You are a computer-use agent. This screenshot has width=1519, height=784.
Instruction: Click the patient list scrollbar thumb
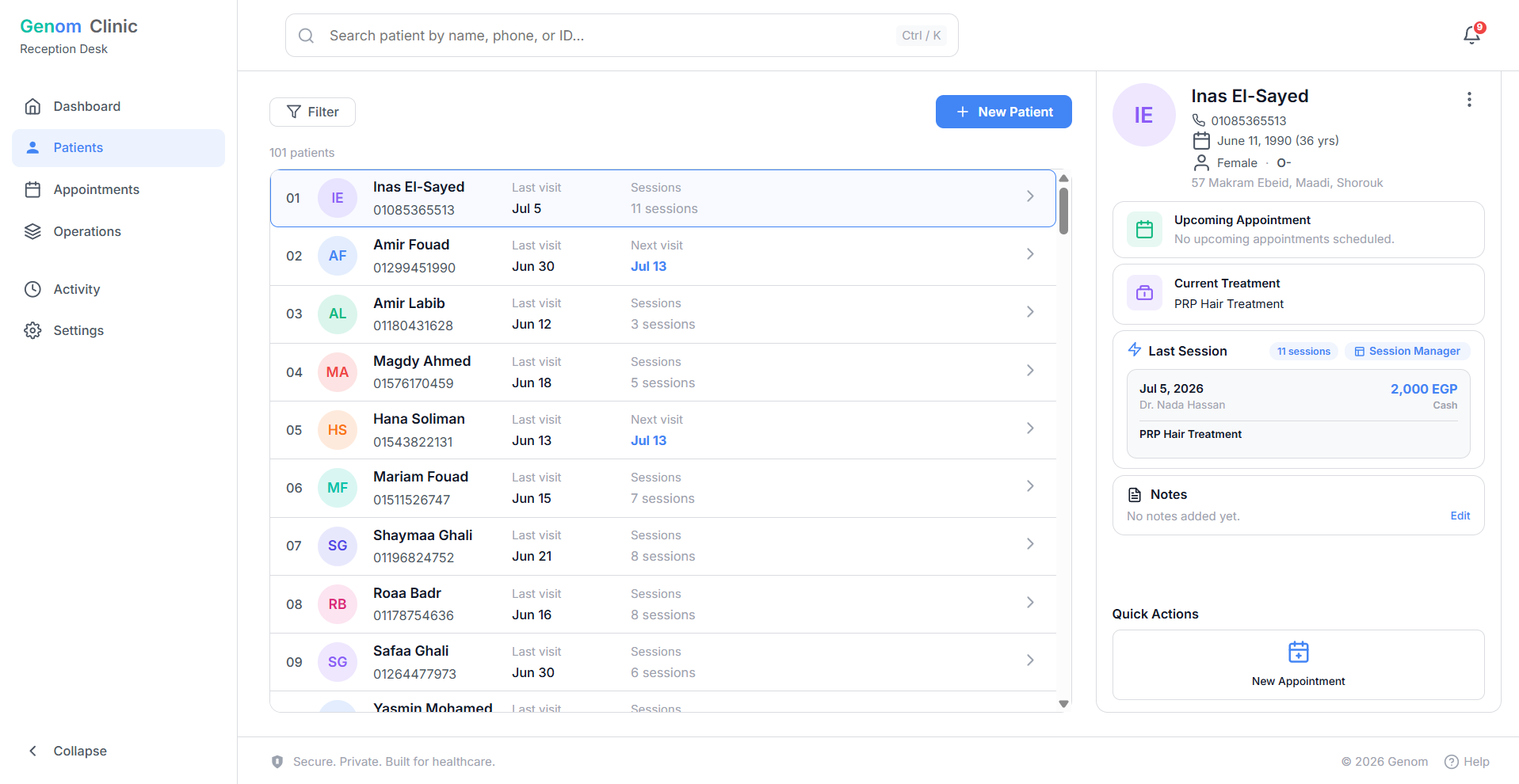1063,211
